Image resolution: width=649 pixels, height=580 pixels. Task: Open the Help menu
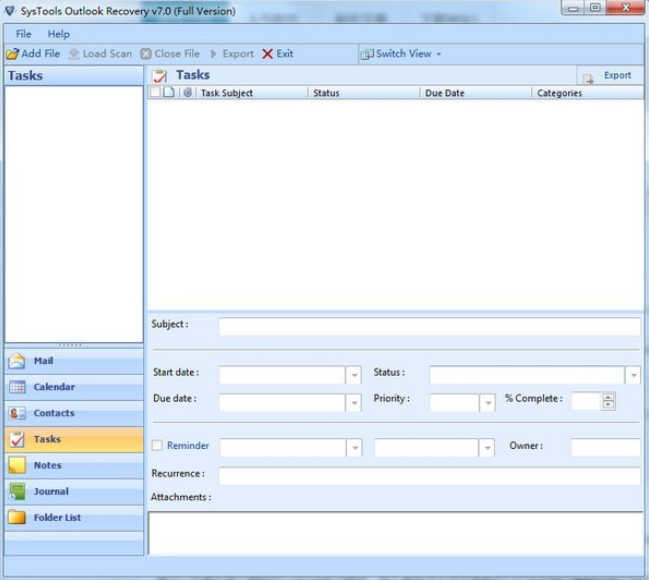point(59,34)
